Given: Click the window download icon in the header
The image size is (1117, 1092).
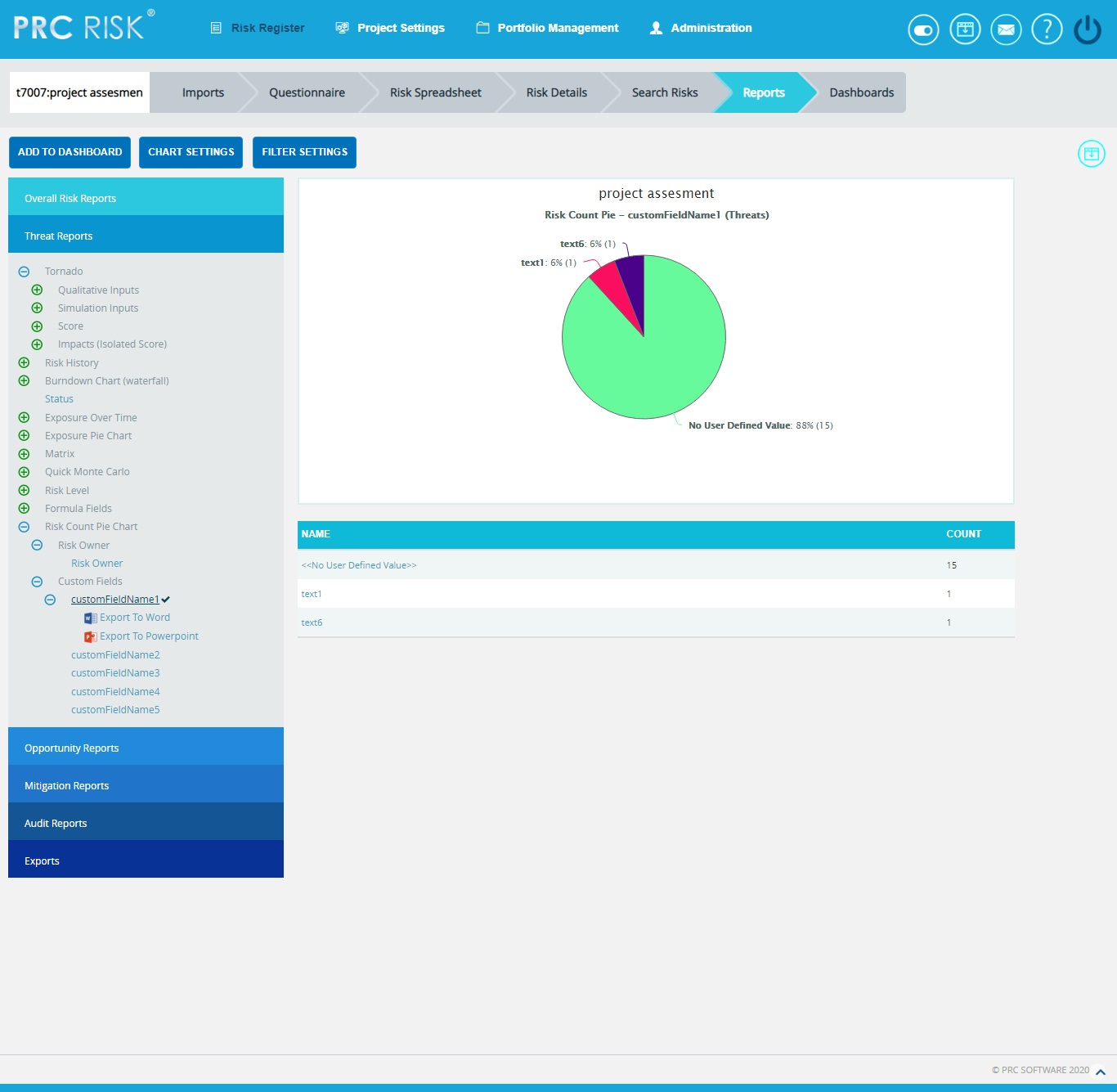Looking at the screenshot, I should pyautogui.click(x=964, y=29).
